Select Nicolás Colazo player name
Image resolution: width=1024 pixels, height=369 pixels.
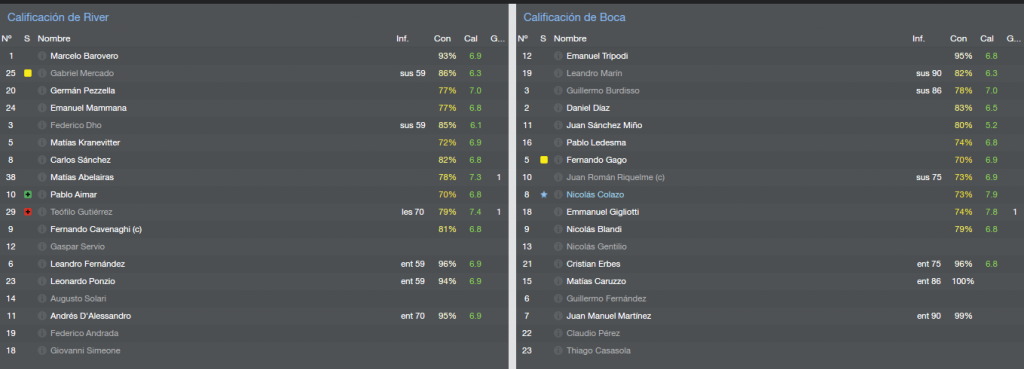coord(595,195)
